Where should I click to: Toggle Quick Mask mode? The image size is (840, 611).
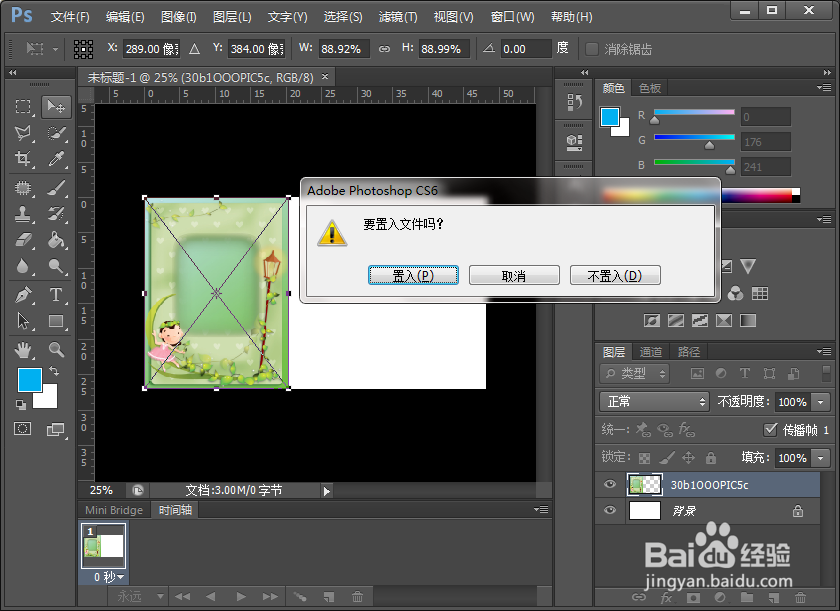pyautogui.click(x=22, y=428)
